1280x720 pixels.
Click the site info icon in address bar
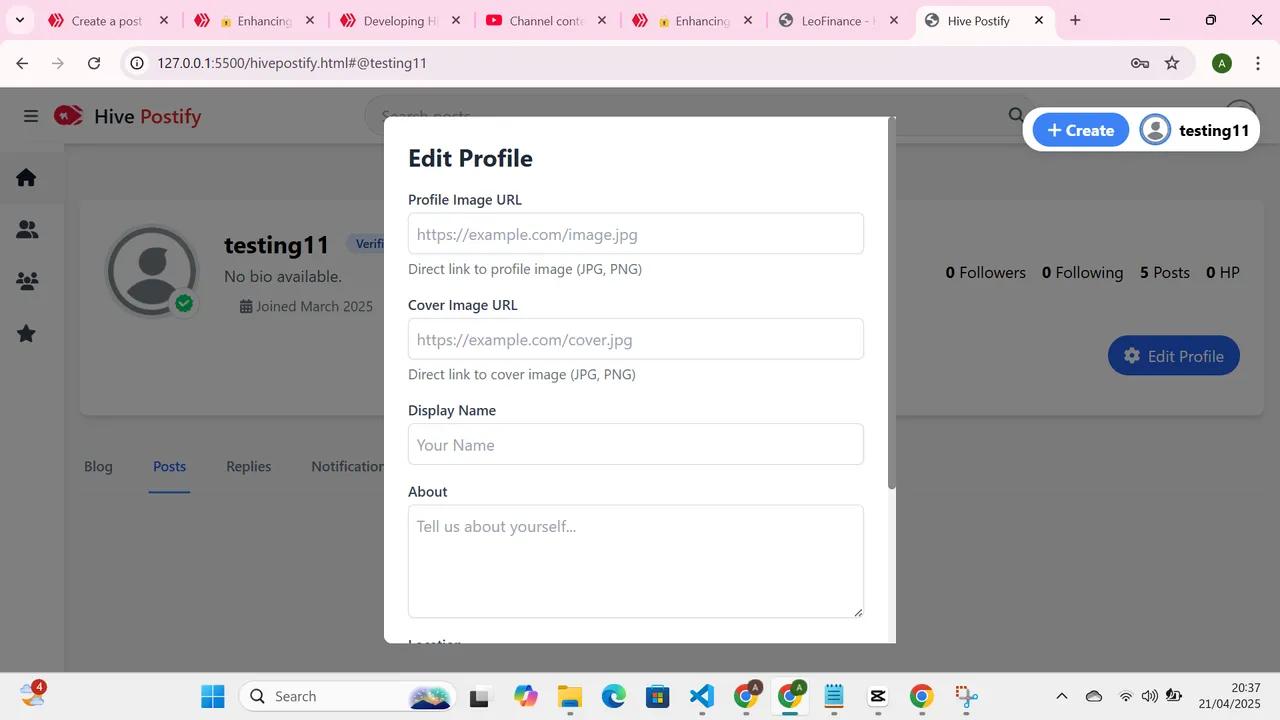click(138, 63)
